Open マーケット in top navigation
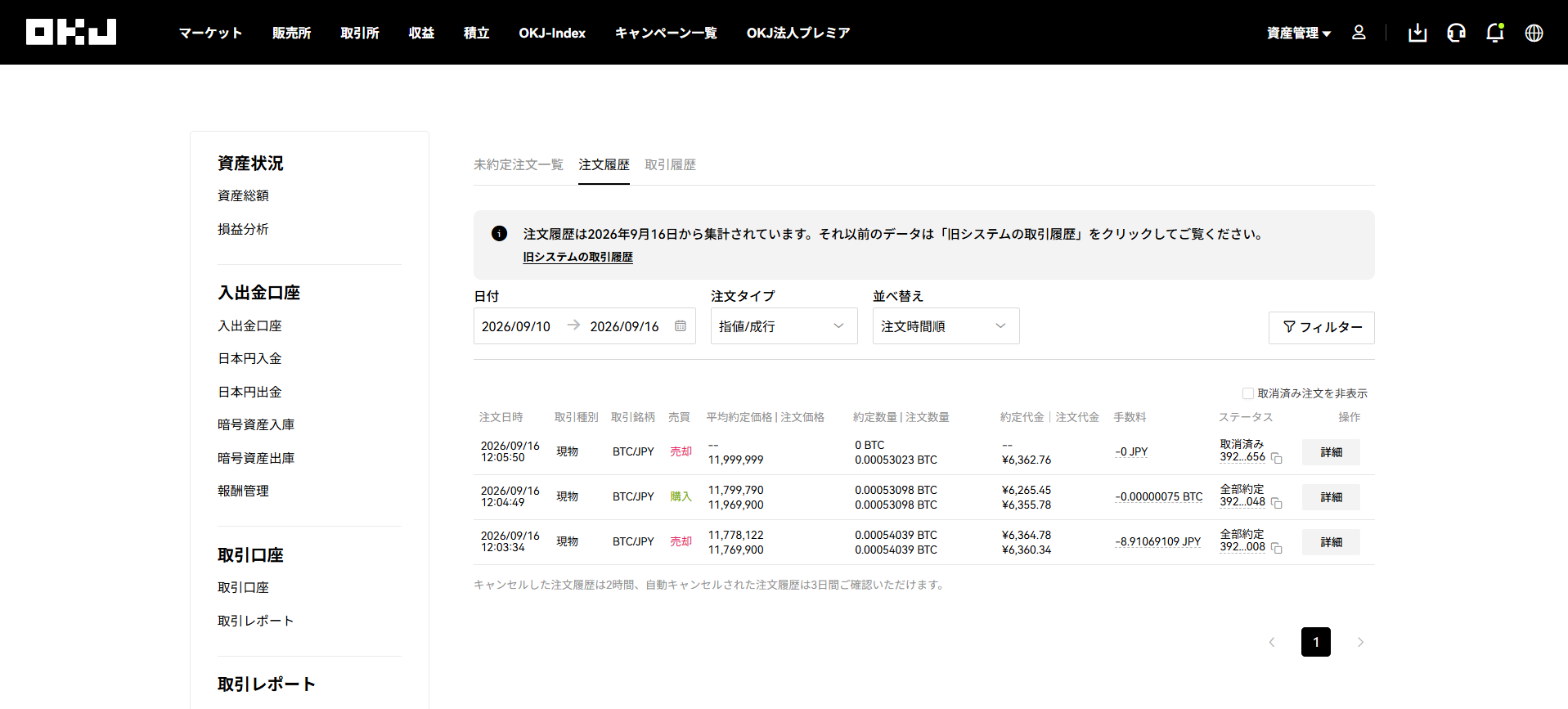 point(210,33)
